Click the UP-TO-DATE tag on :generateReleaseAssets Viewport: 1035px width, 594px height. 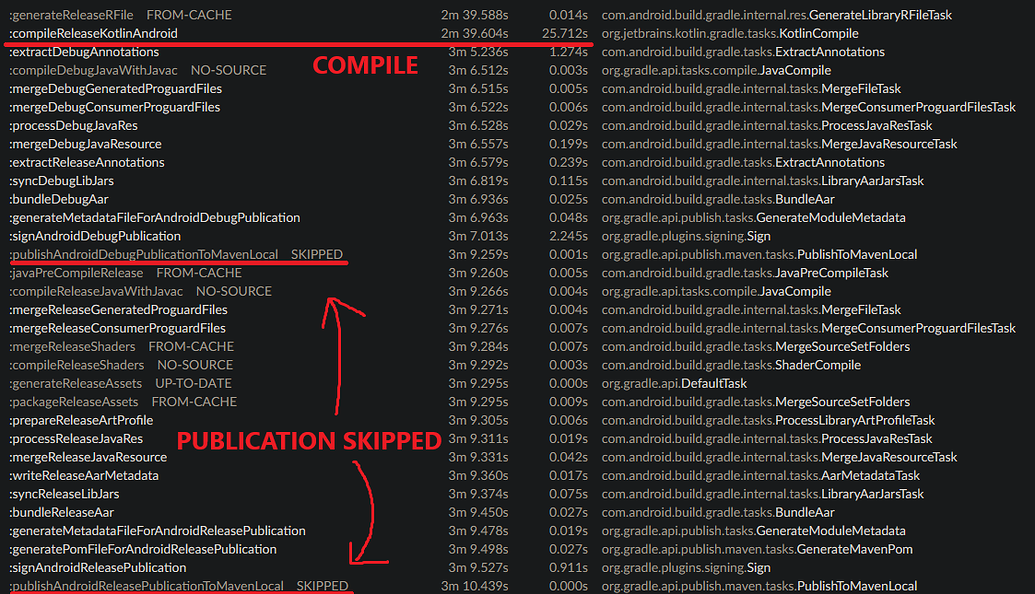tap(200, 383)
